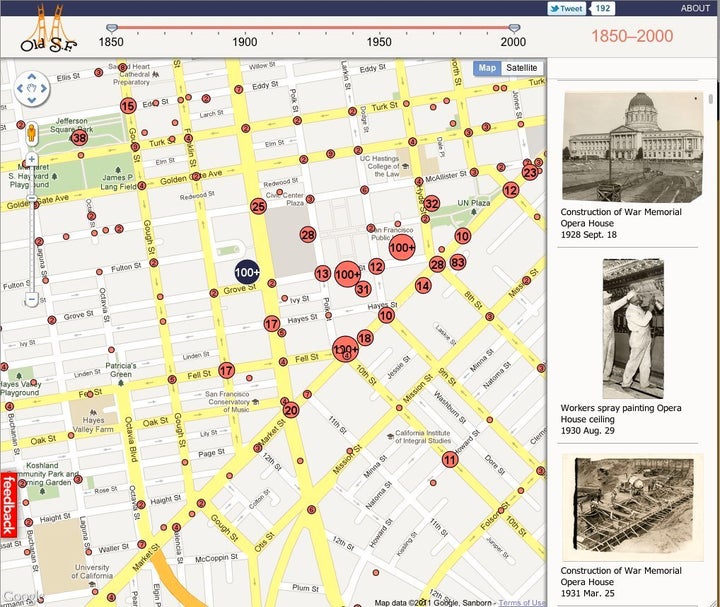The image size is (720, 607).
Task: Open the 1931 Opera House construction photo
Action: 633,507
